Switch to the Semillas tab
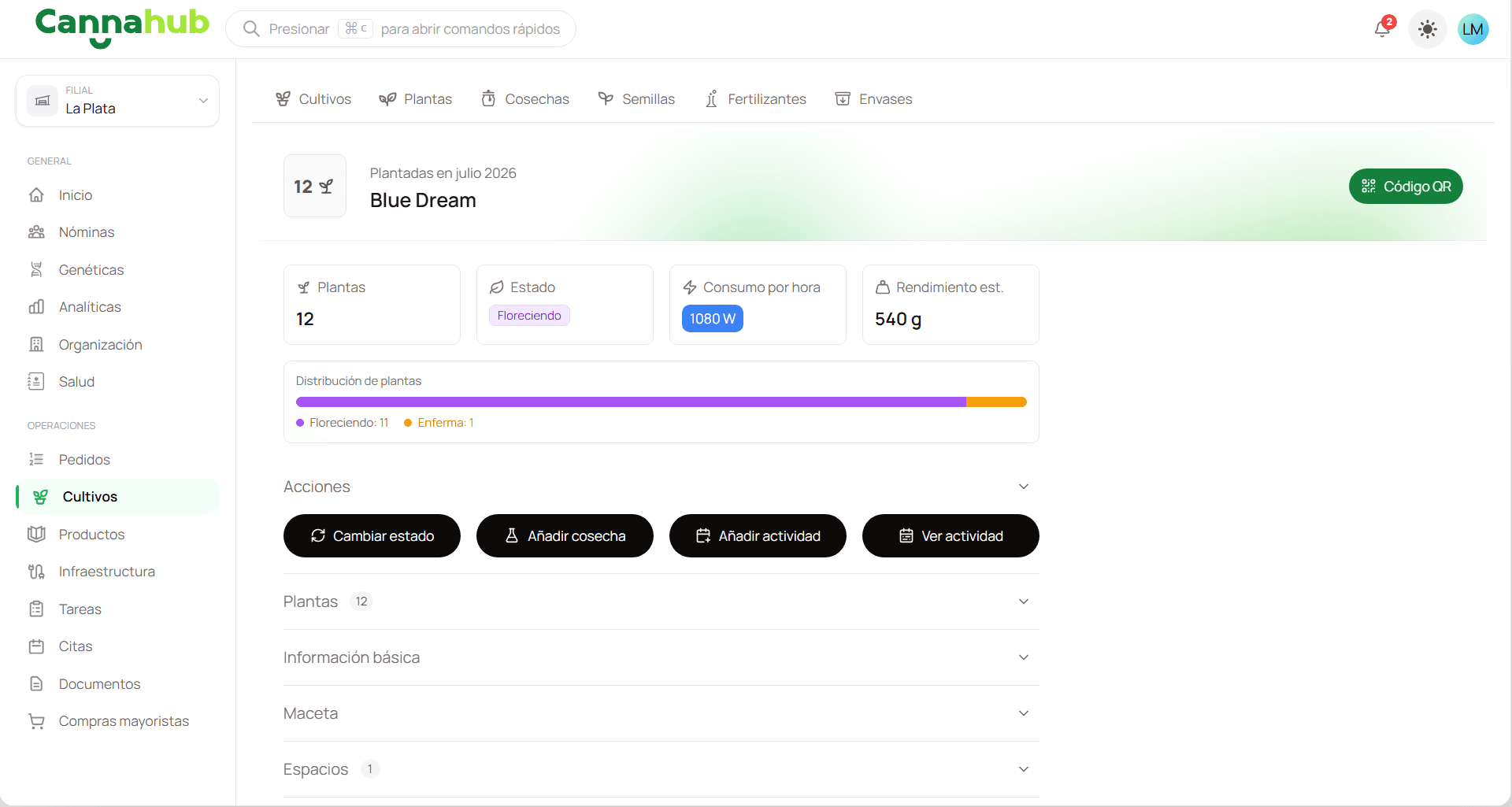 636,99
